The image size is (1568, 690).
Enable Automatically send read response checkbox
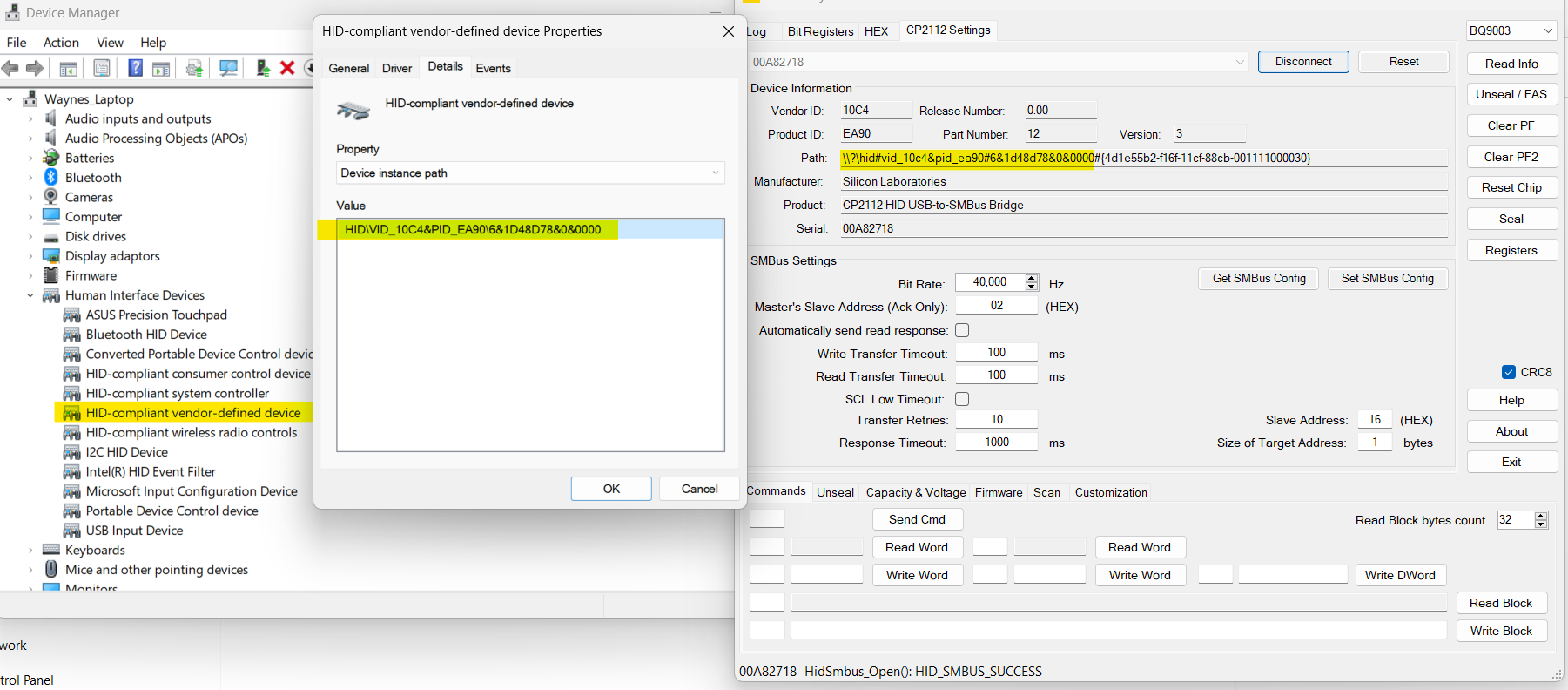pos(962,330)
